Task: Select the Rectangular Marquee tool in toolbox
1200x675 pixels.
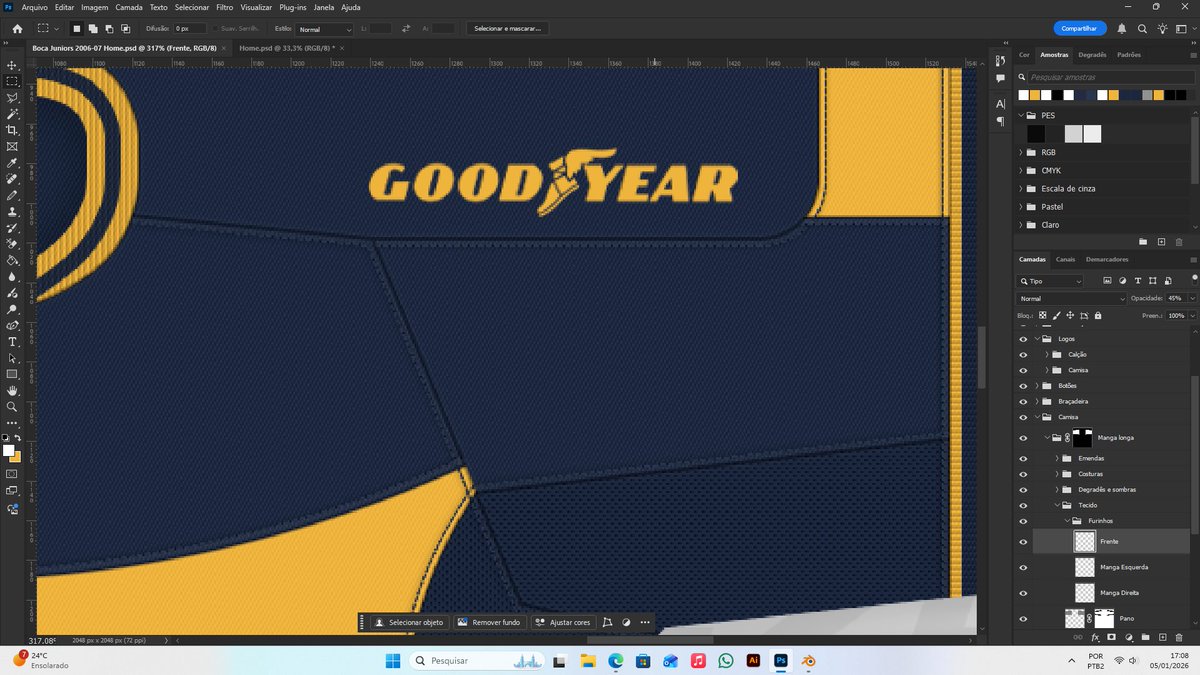Action: coord(12,81)
